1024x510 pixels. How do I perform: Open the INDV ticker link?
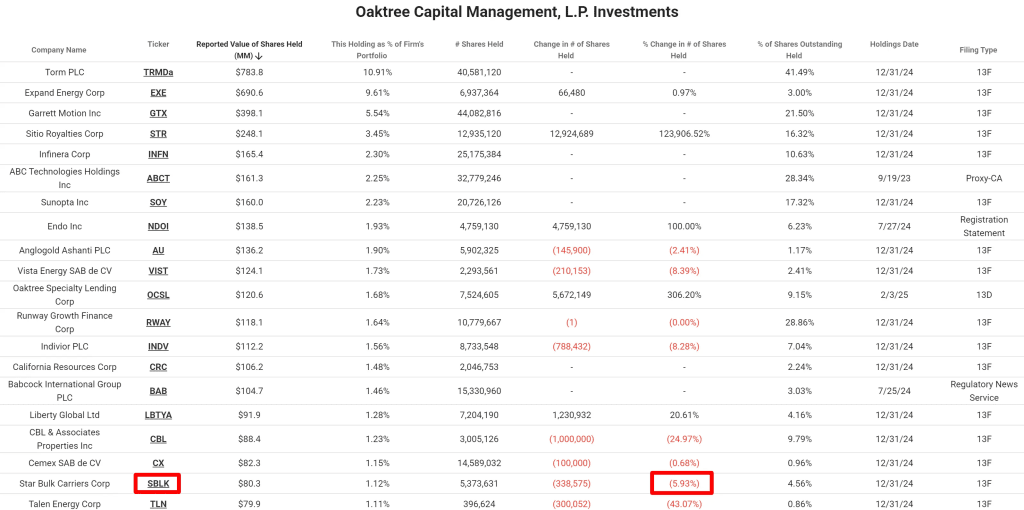click(158, 347)
